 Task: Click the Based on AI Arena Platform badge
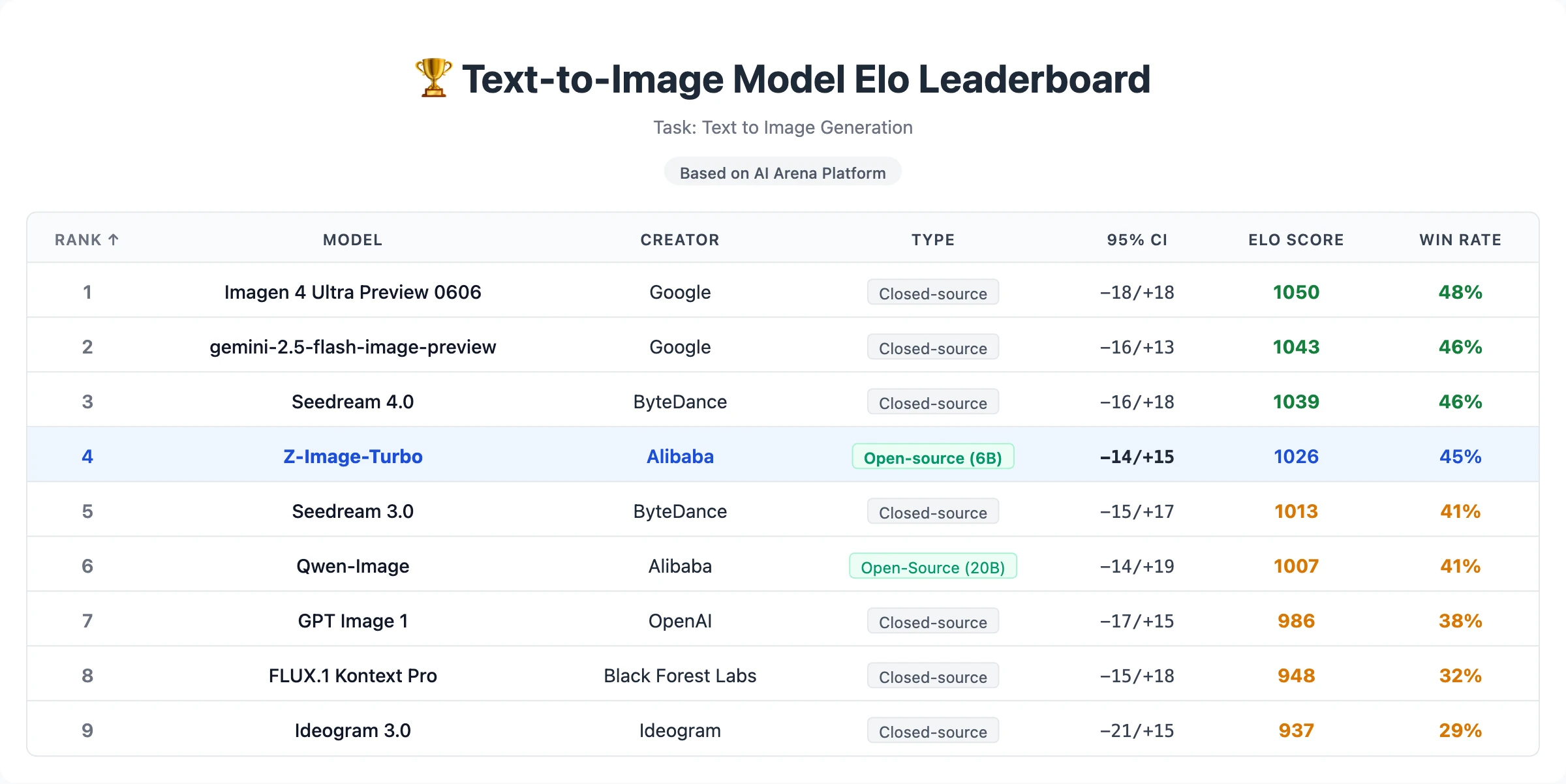[x=782, y=172]
